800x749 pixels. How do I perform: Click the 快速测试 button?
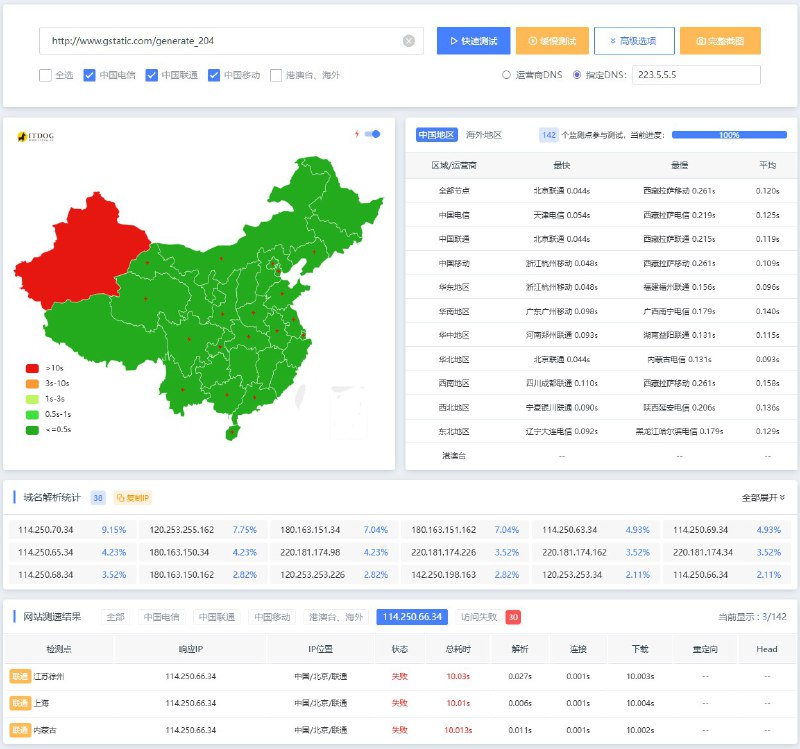click(x=473, y=41)
